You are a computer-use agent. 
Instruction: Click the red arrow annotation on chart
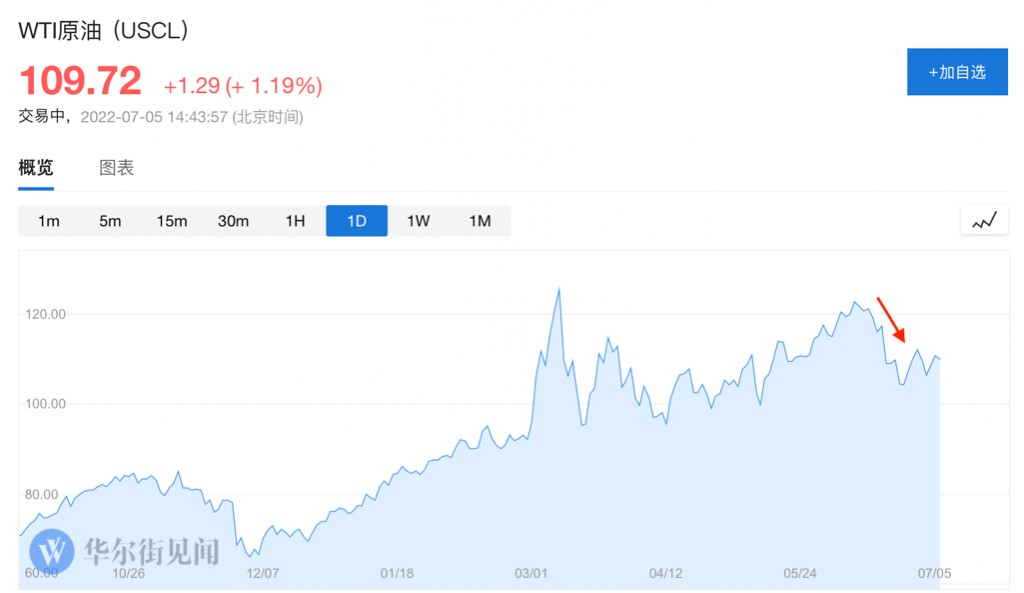pos(891,320)
